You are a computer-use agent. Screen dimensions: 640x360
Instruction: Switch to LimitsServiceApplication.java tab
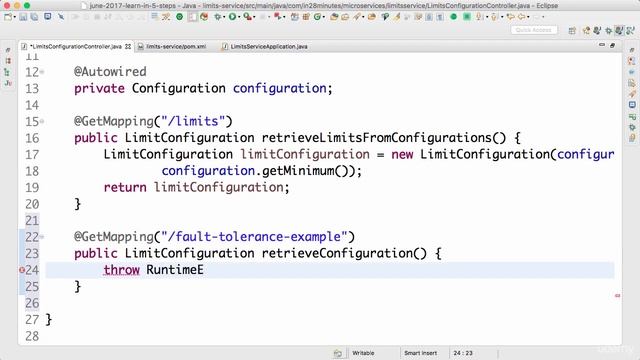269,47
